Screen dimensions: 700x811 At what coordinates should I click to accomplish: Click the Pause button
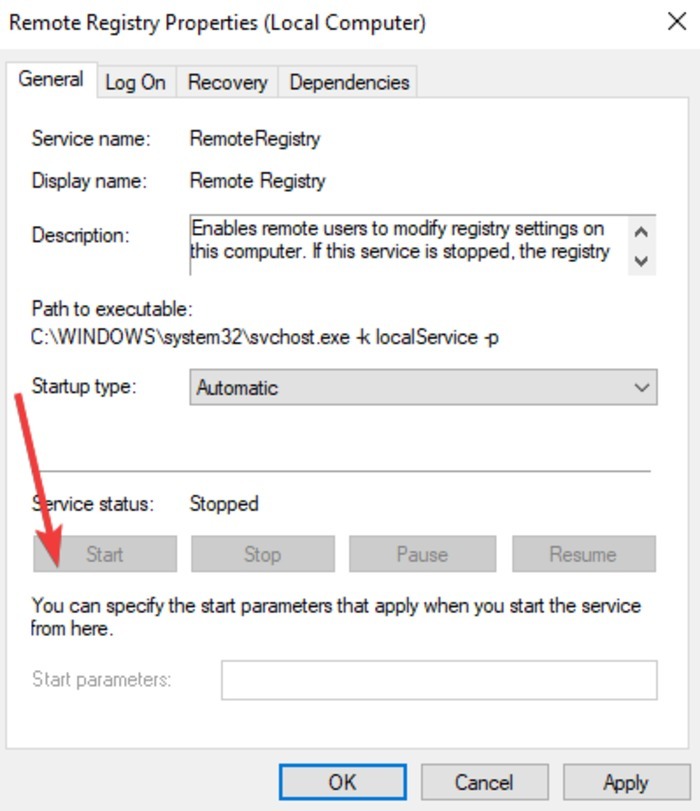pos(424,553)
